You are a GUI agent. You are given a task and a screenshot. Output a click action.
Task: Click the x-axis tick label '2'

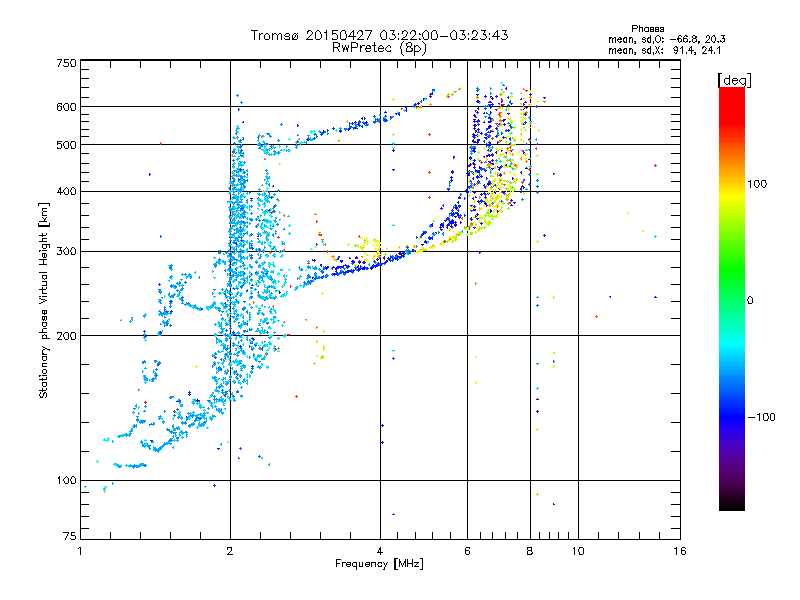click(x=230, y=551)
